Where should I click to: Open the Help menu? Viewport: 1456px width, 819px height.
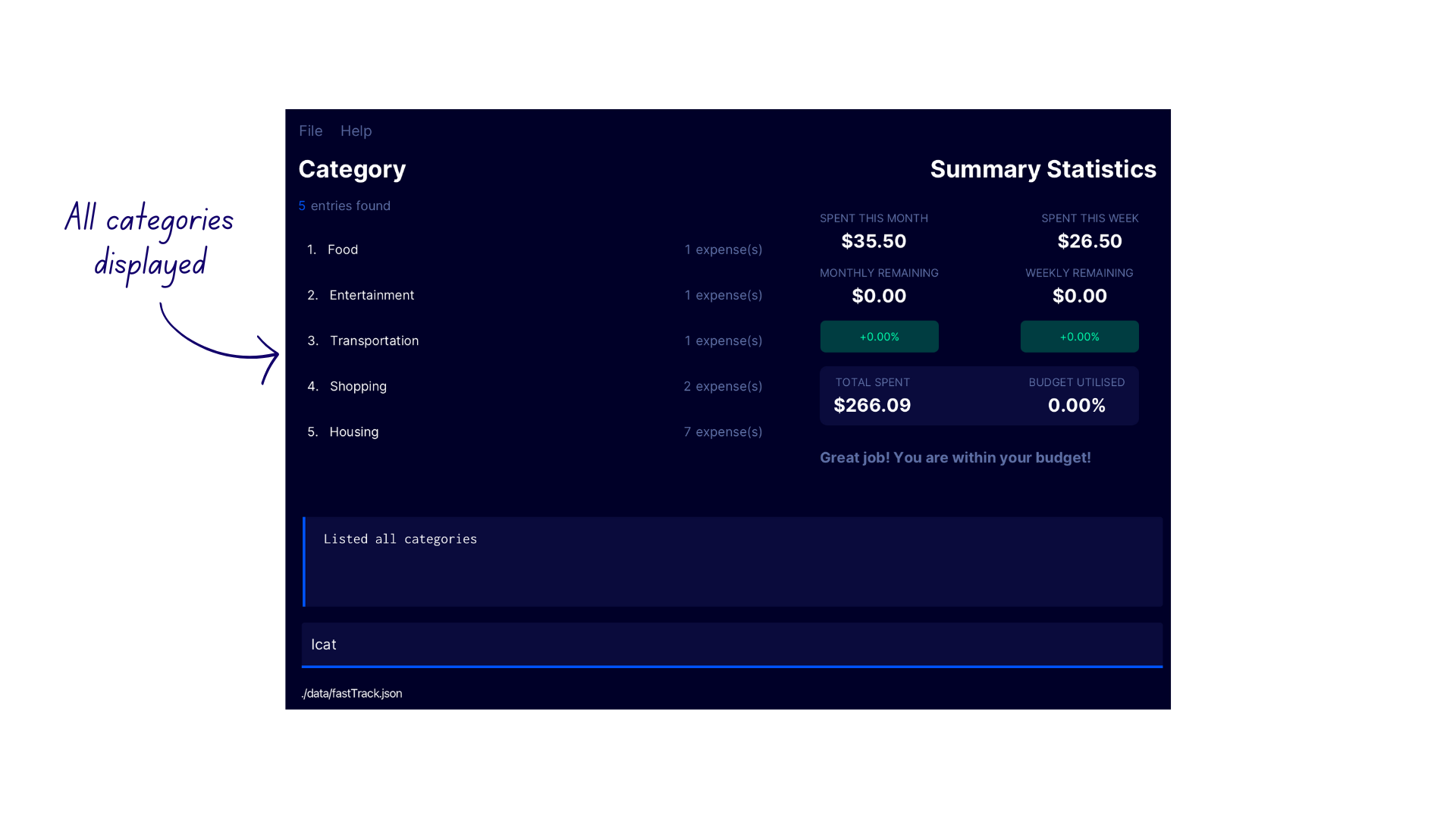click(x=356, y=130)
